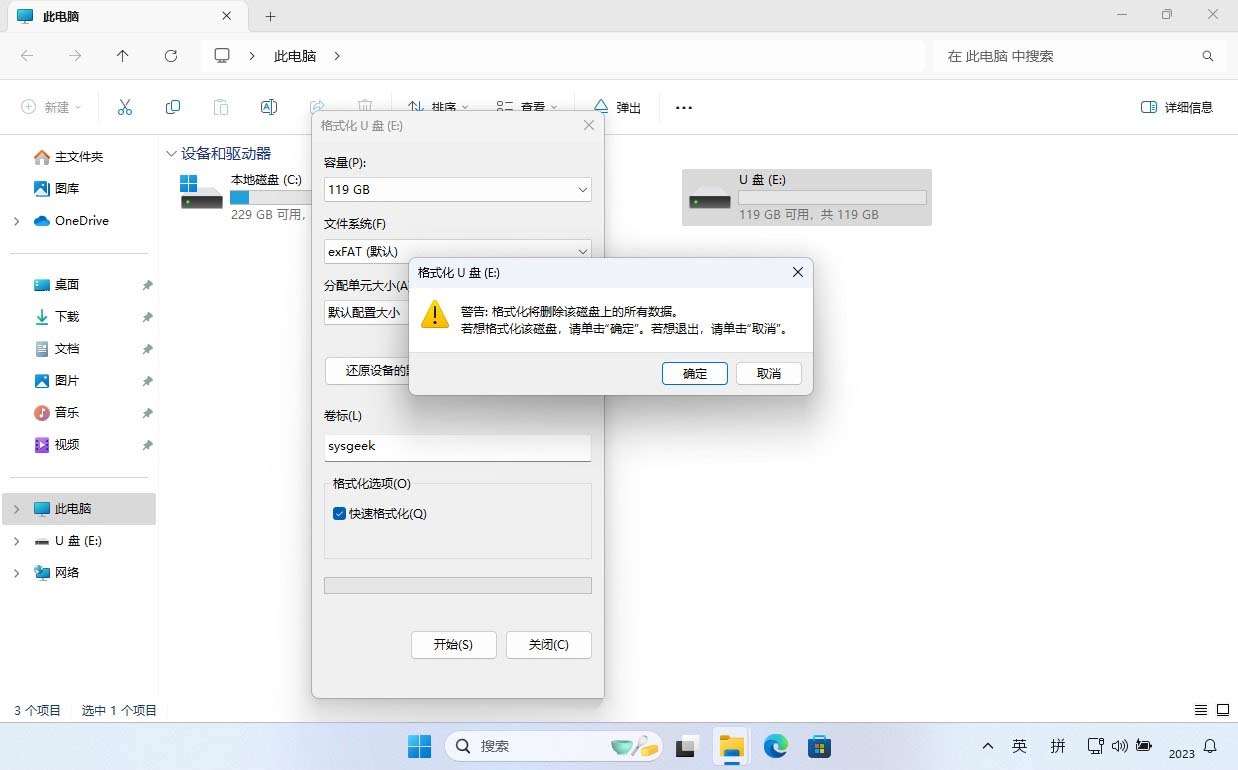Click 确定 to confirm formatting
The image size is (1238, 770).
coord(694,373)
